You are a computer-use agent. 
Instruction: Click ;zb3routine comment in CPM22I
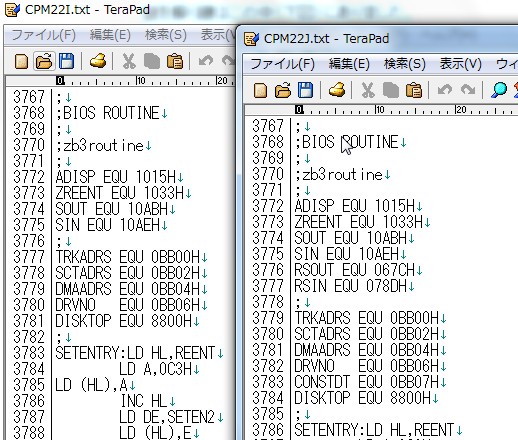tap(100, 145)
